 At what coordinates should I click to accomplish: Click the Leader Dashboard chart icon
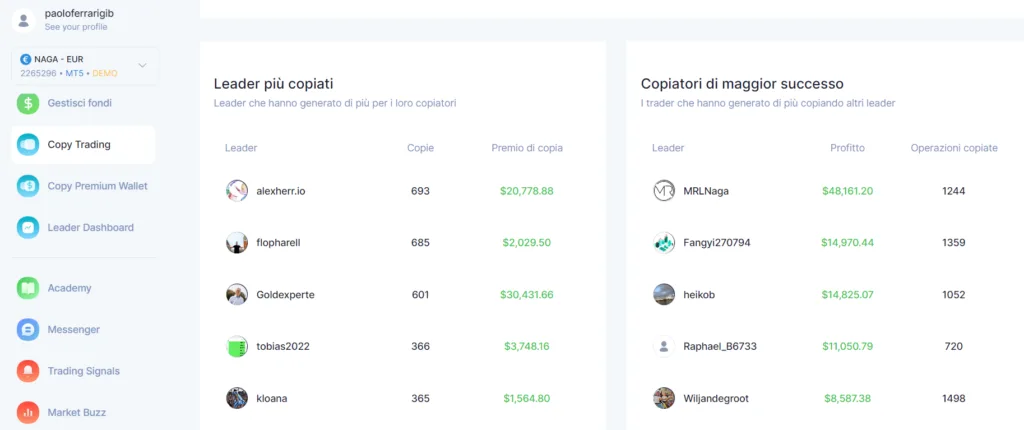tap(28, 227)
